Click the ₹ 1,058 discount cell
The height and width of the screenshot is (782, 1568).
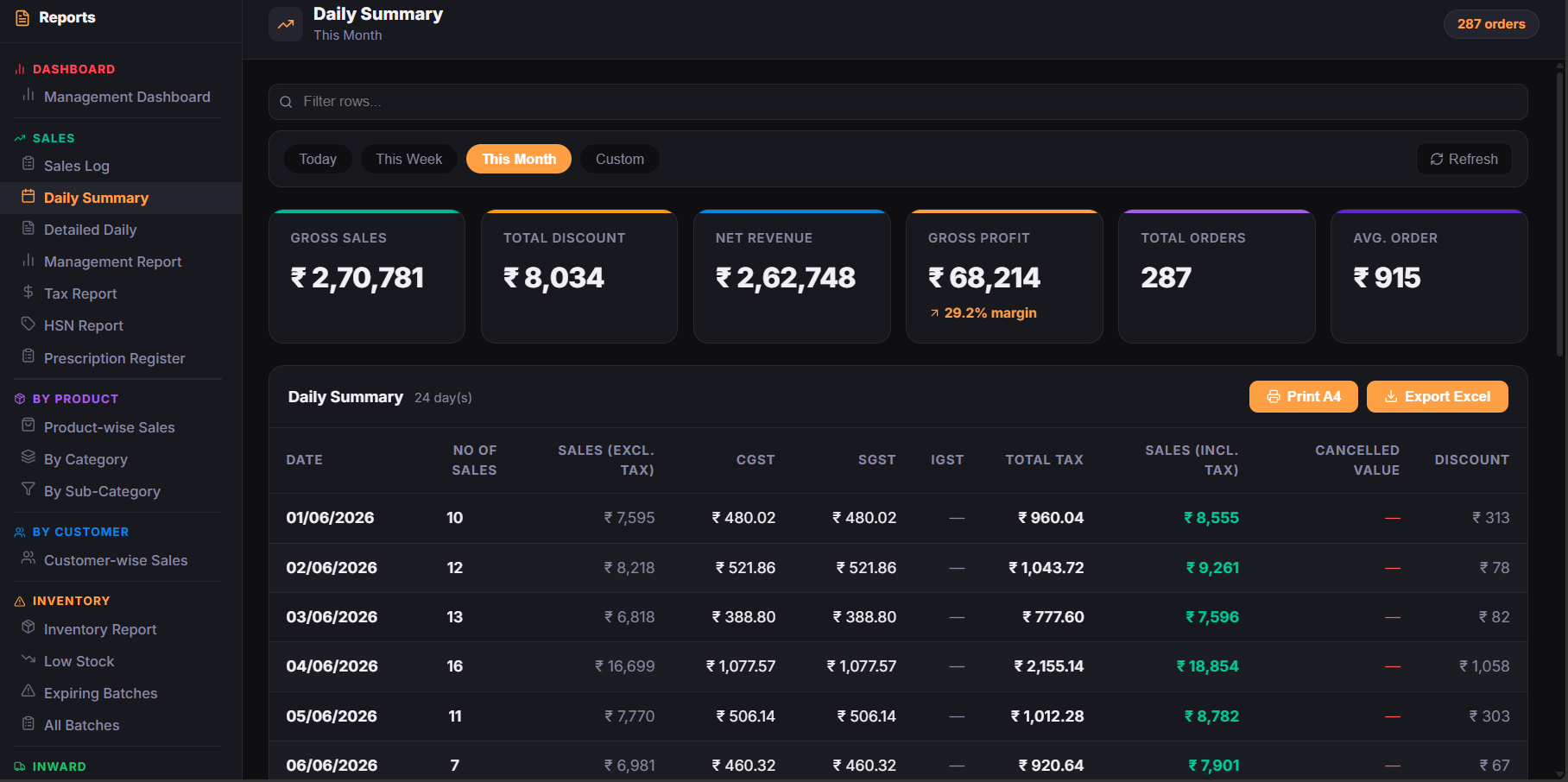click(x=1484, y=666)
